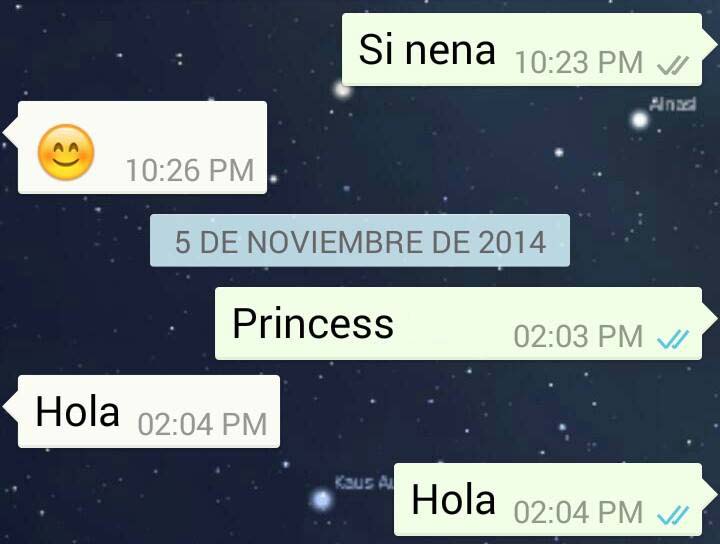This screenshot has width=720, height=544.
Task: Tap the 10:23 PM timestamp
Action: point(579,63)
